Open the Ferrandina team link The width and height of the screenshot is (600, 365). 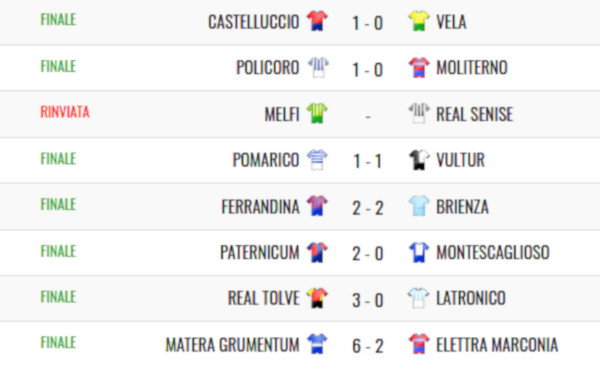pyautogui.click(x=260, y=207)
